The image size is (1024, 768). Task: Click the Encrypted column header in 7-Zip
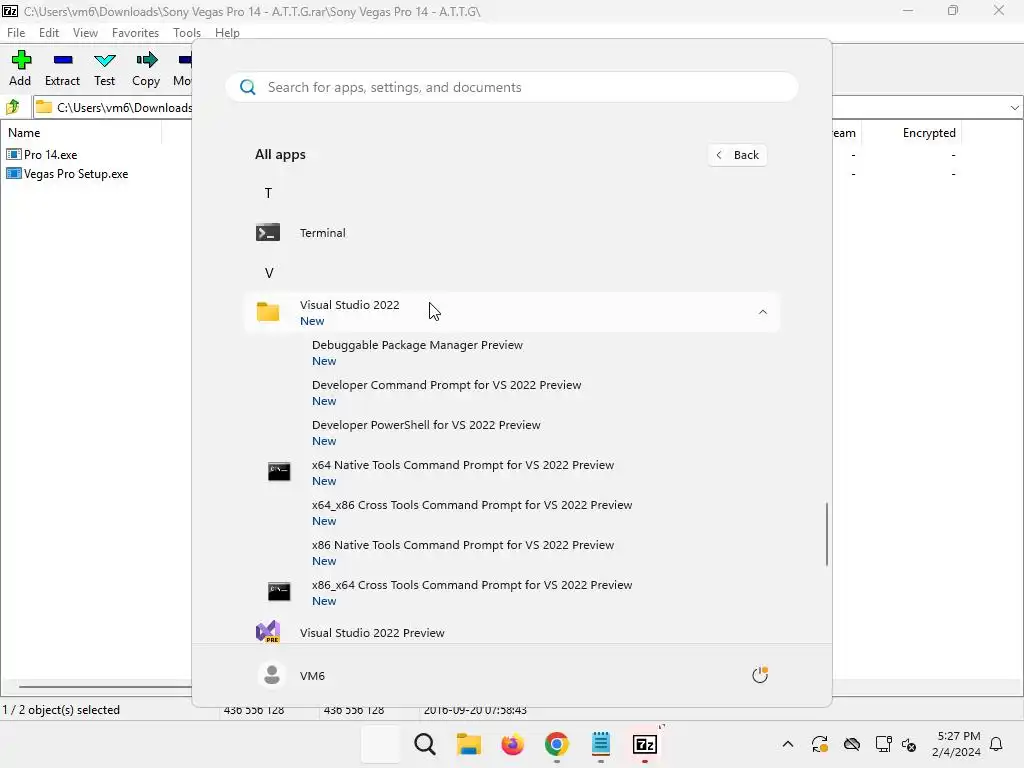point(929,133)
